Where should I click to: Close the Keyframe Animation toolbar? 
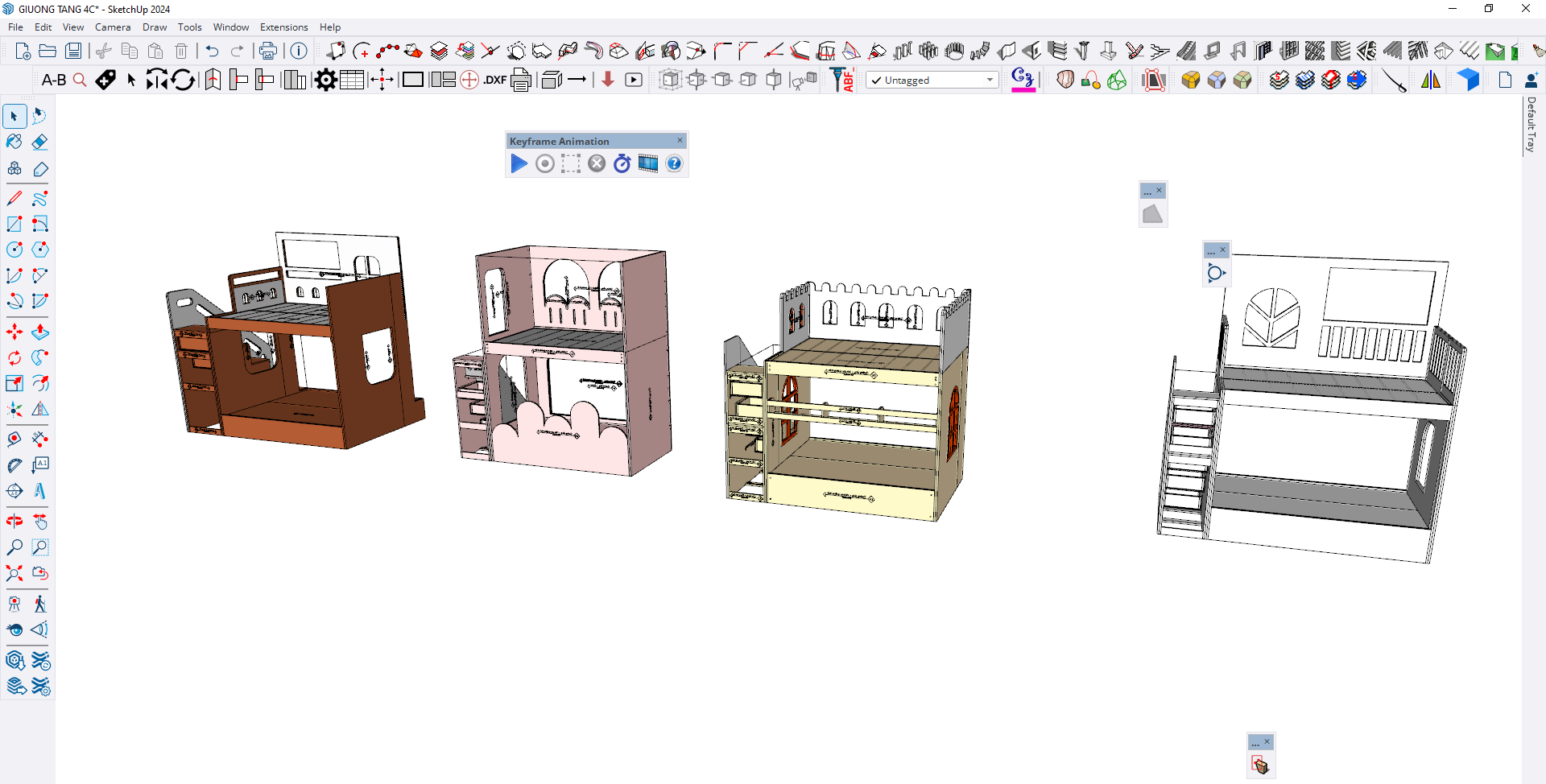680,141
